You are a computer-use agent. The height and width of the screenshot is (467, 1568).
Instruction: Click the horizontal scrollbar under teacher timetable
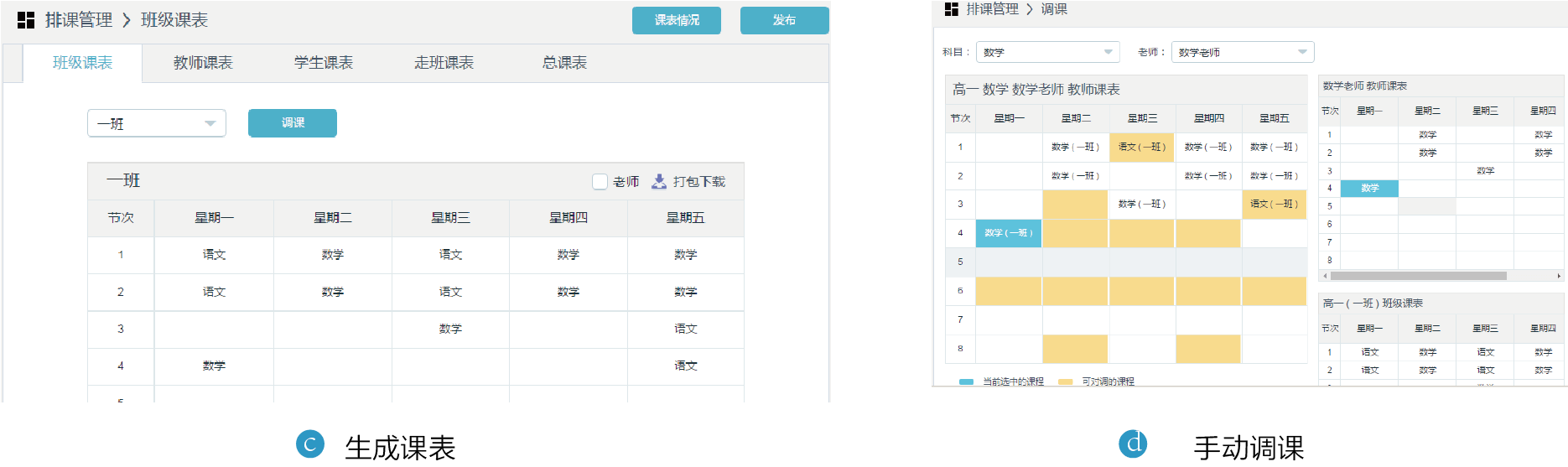click(1418, 276)
